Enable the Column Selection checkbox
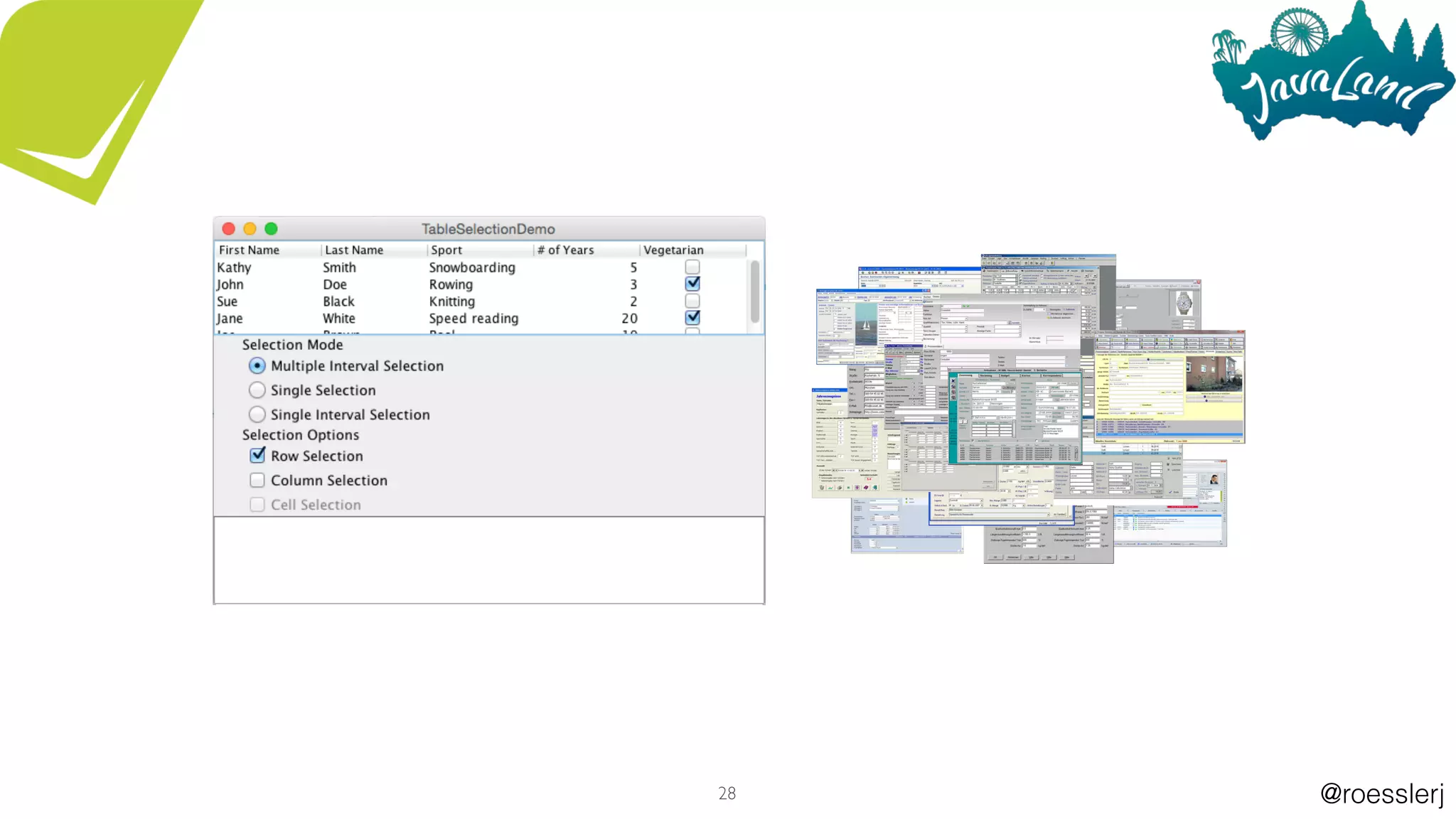The width and height of the screenshot is (1456, 819). [x=257, y=481]
